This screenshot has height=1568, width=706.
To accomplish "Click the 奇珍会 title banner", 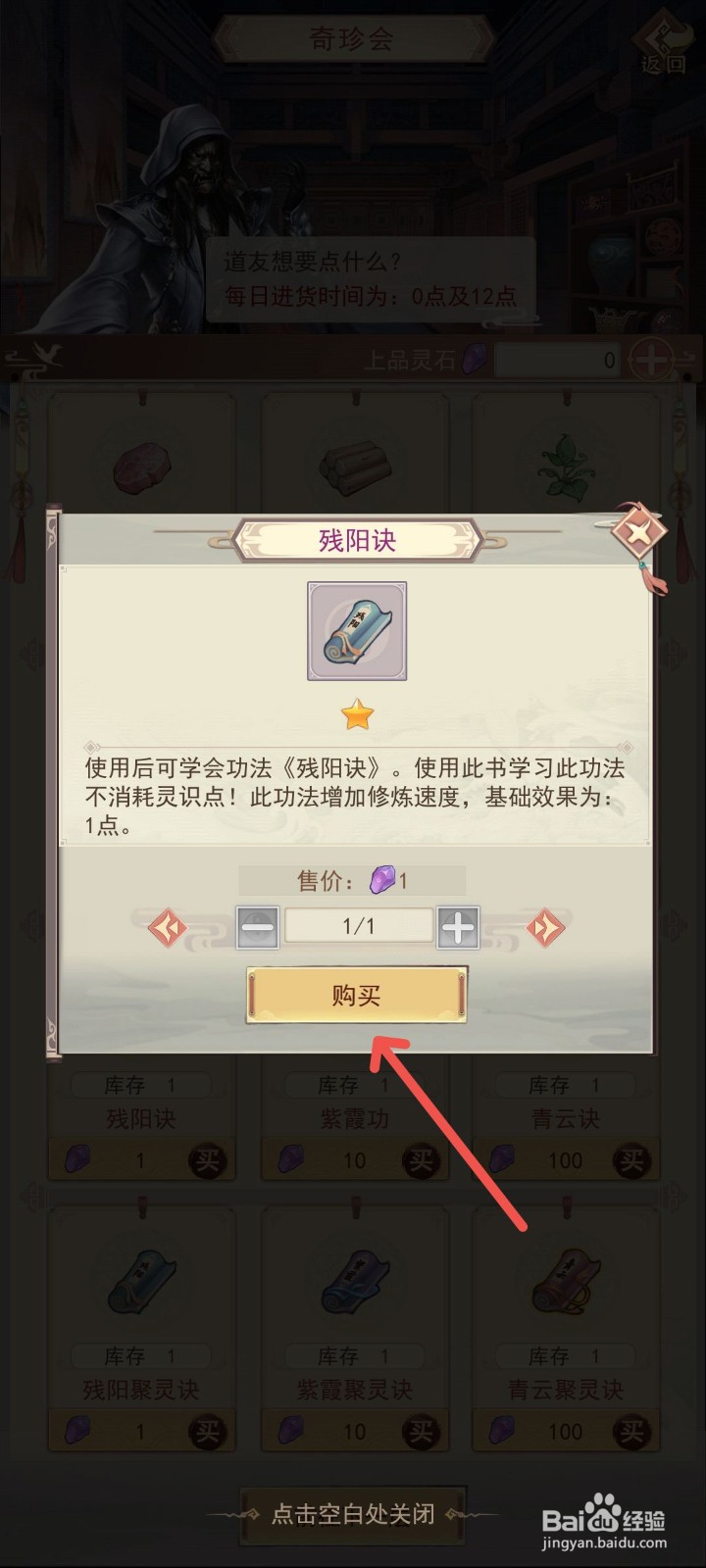I will 353,40.
